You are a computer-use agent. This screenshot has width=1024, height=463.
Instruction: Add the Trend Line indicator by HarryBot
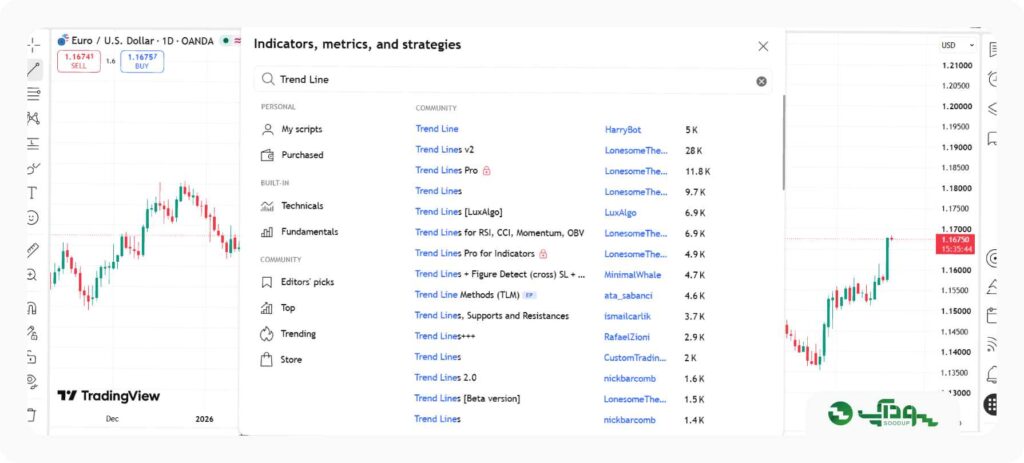[x=437, y=129]
